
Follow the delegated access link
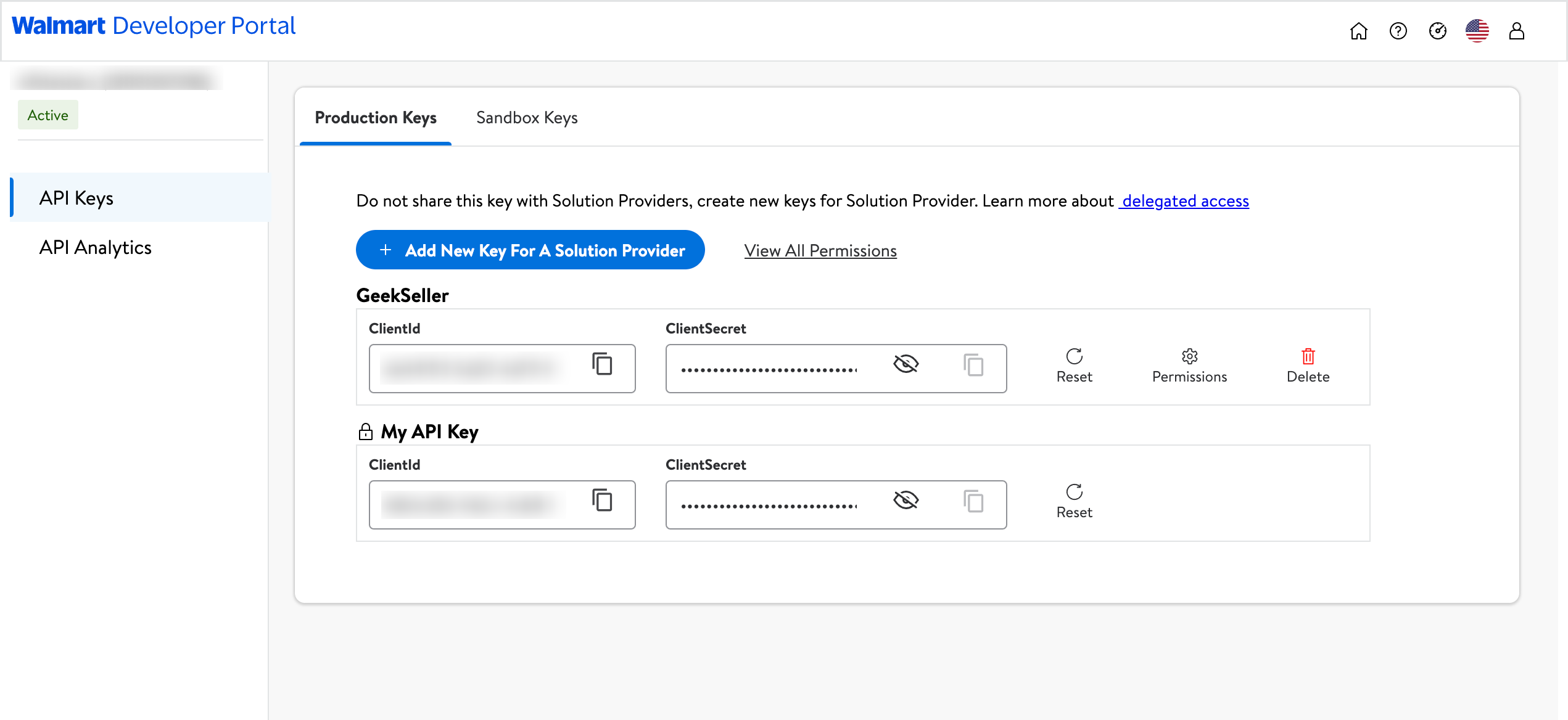click(1184, 201)
